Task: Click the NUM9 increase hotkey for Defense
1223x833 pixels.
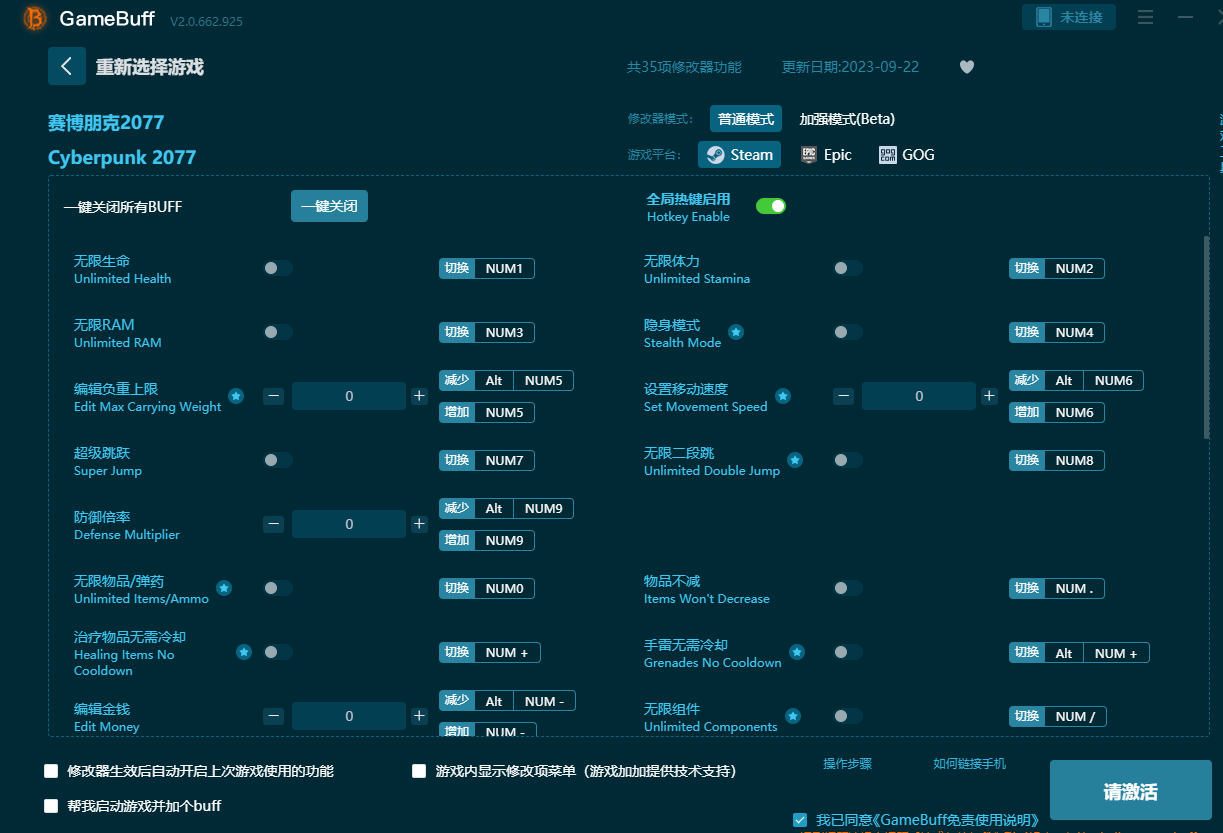Action: click(487, 540)
